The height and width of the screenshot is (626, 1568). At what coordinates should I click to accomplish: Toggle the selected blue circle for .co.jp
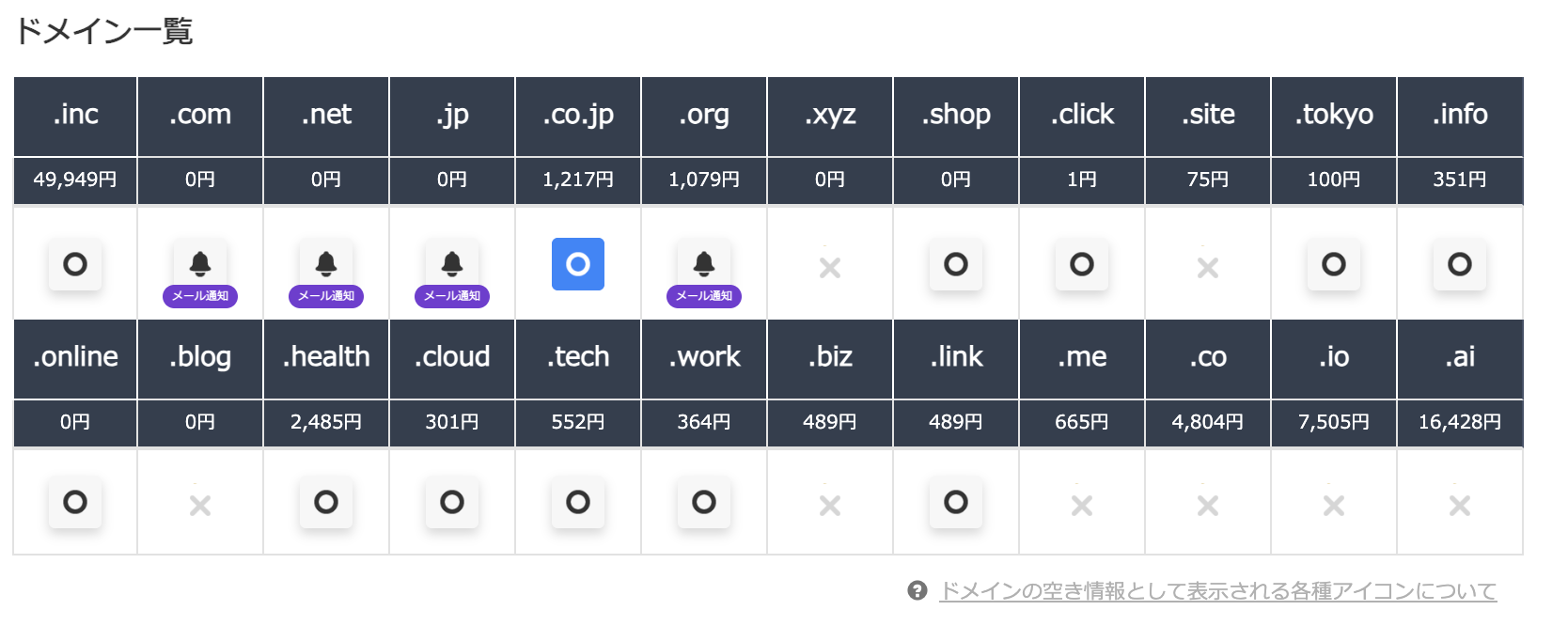click(578, 264)
